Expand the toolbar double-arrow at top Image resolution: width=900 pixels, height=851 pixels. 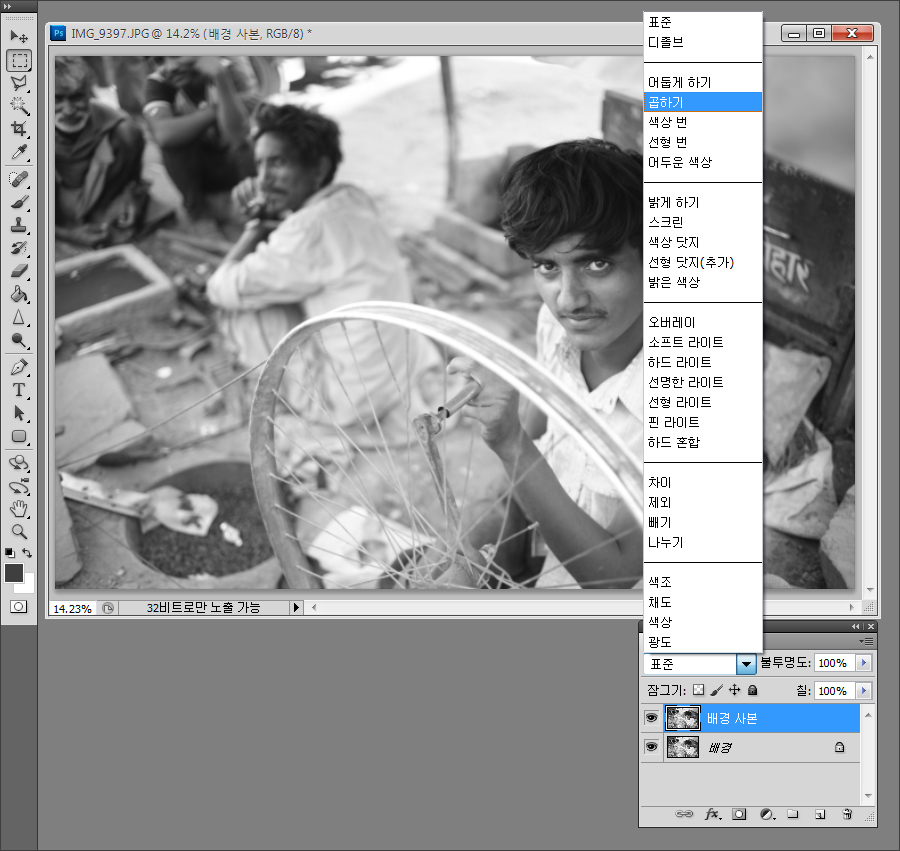pos(7,6)
